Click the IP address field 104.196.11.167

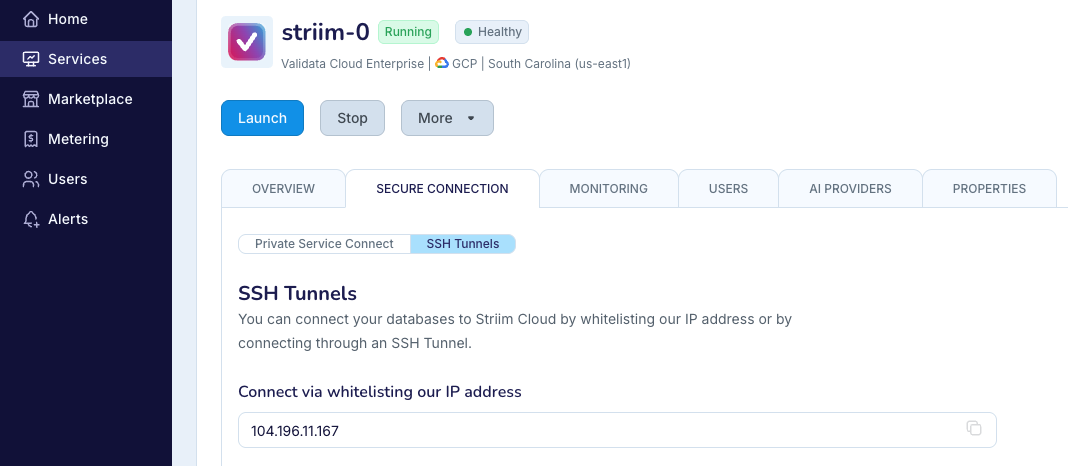click(x=617, y=430)
